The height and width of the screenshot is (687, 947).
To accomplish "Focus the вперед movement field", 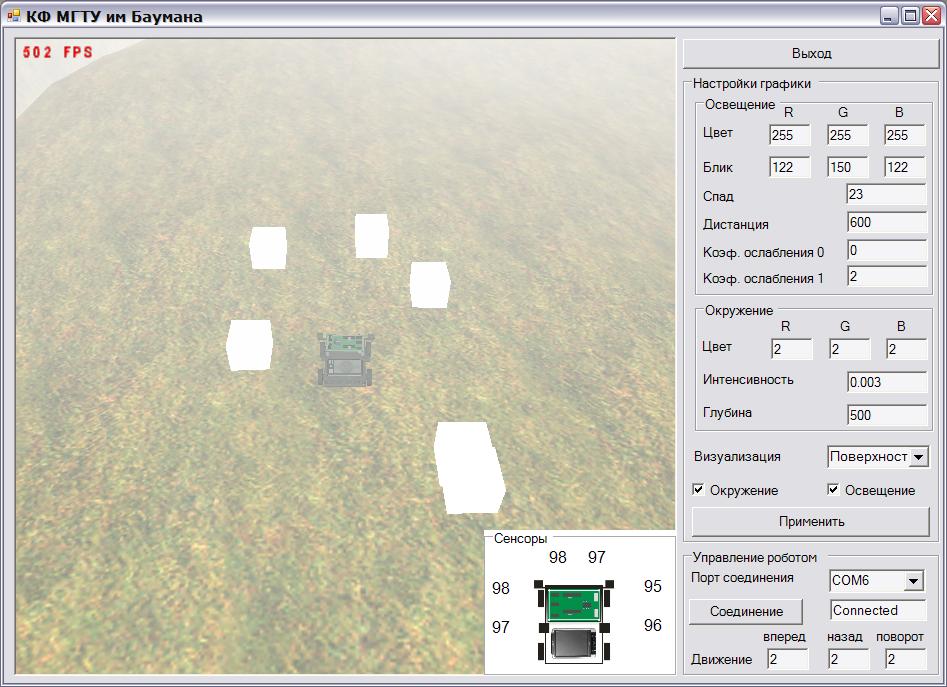I will click(x=787, y=658).
